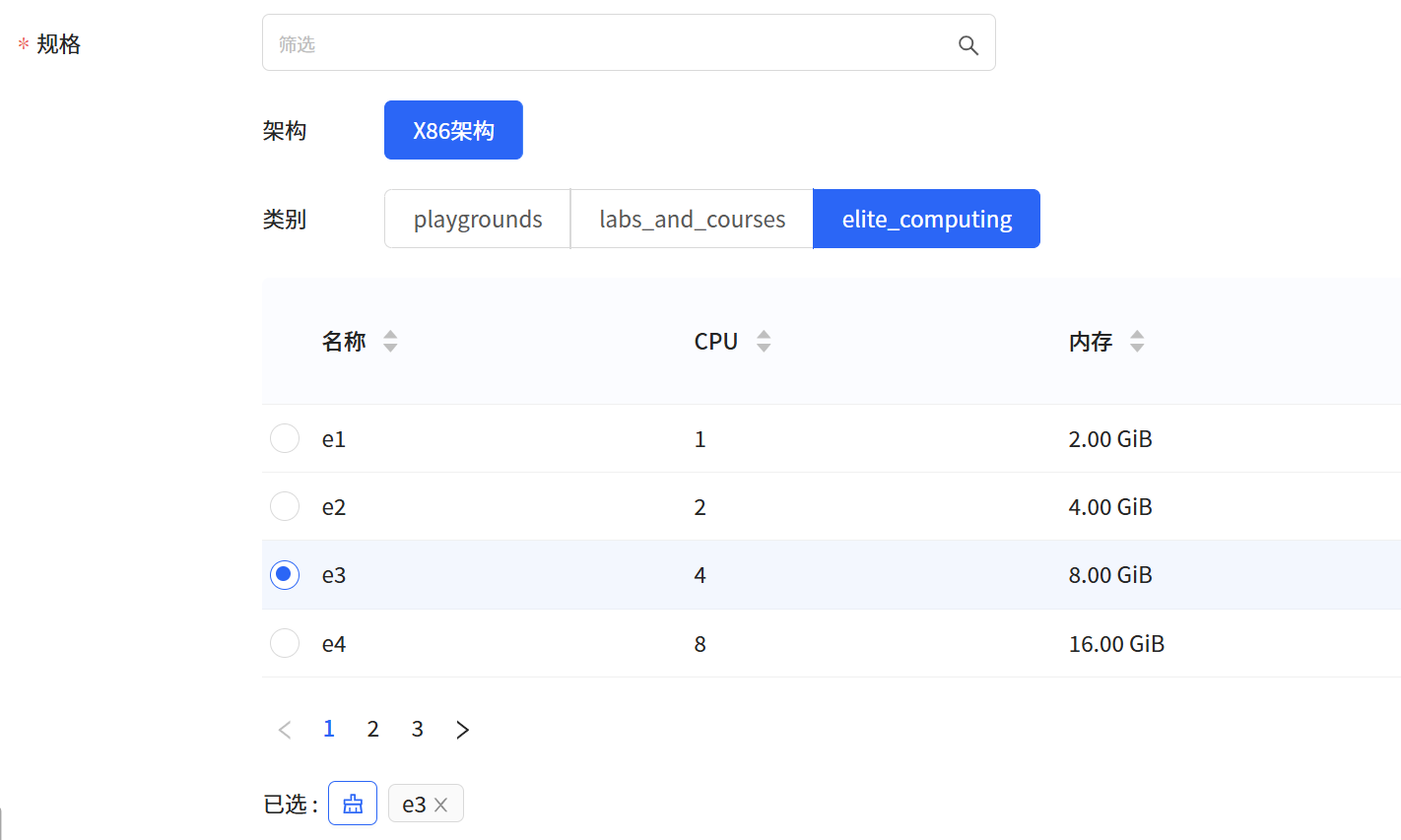Select the e1 radio button
The height and width of the screenshot is (840, 1401).
285,438
